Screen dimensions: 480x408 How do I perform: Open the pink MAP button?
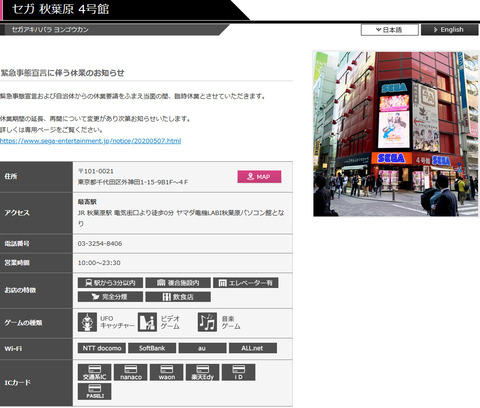coord(259,177)
